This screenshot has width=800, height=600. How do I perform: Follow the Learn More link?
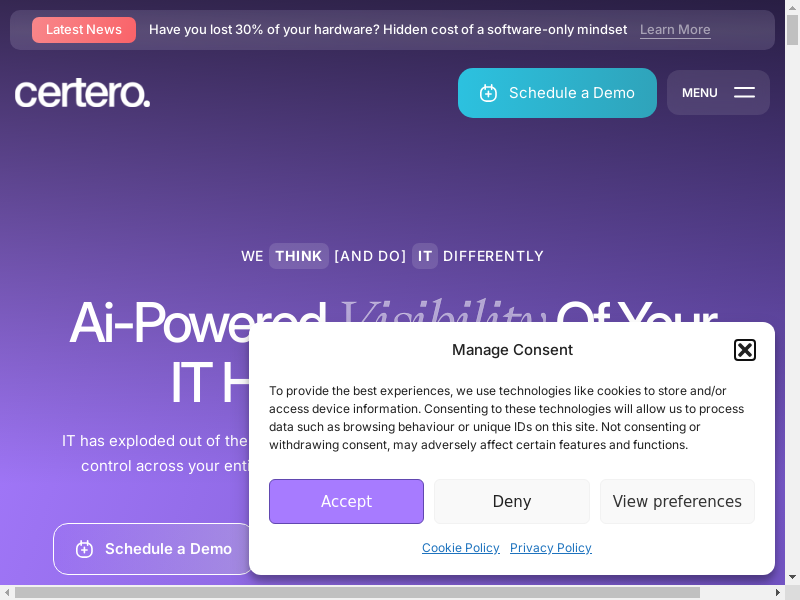675,30
